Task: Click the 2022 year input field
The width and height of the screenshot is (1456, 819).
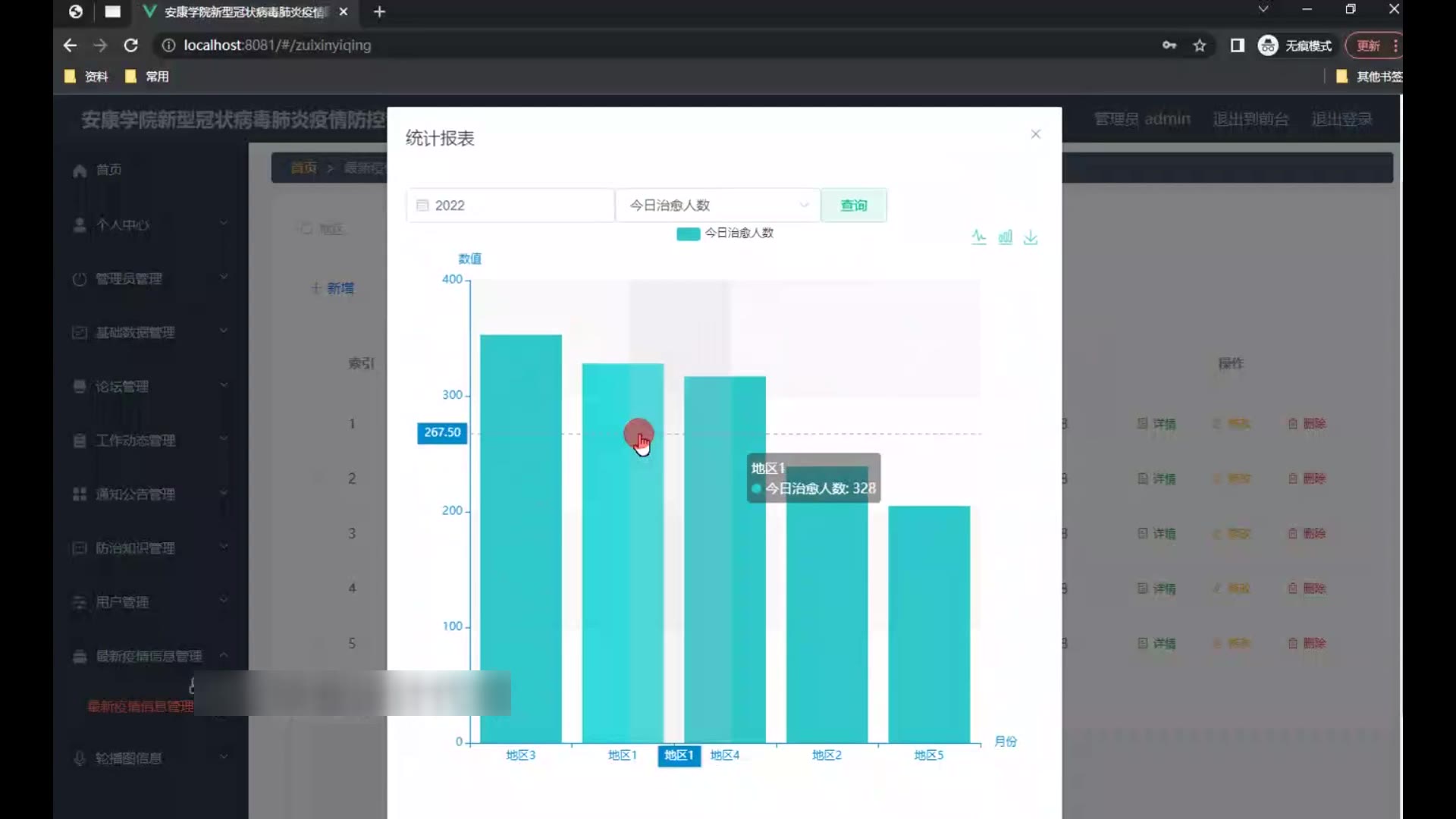Action: (510, 206)
